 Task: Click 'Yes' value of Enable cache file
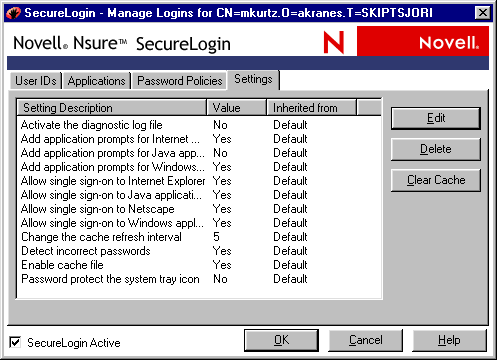(x=222, y=265)
